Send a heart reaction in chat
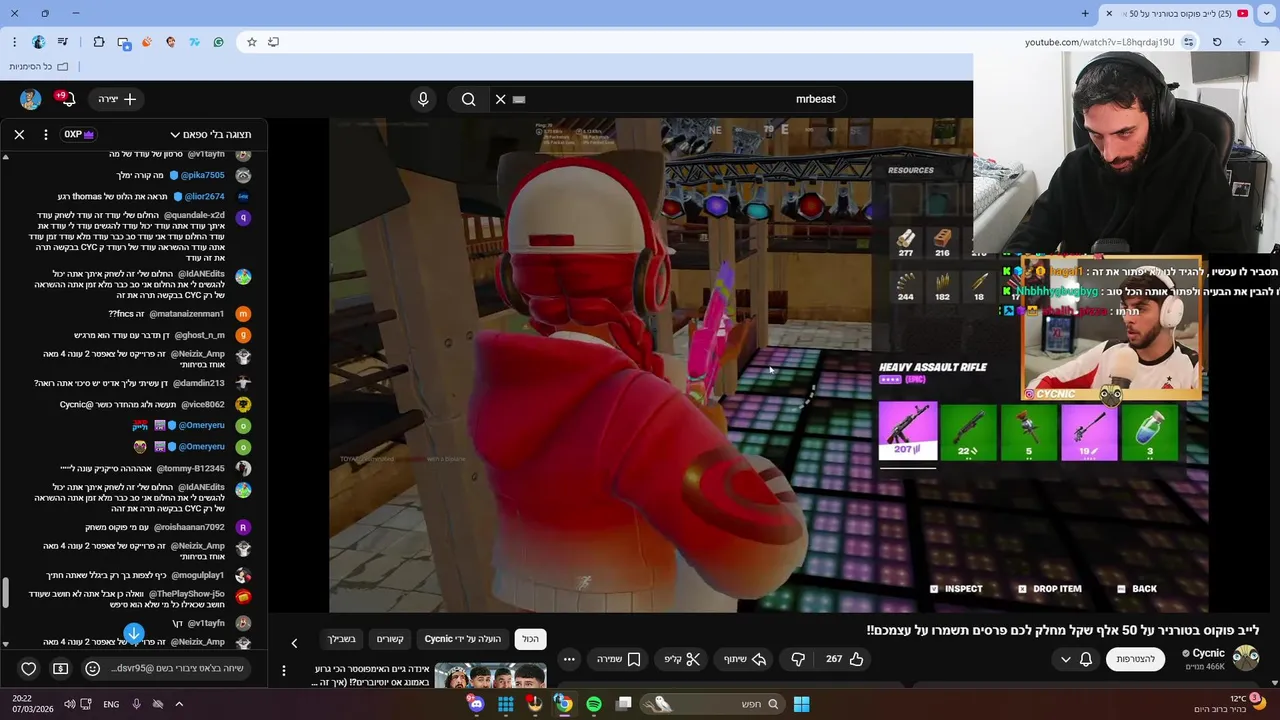 pos(29,668)
